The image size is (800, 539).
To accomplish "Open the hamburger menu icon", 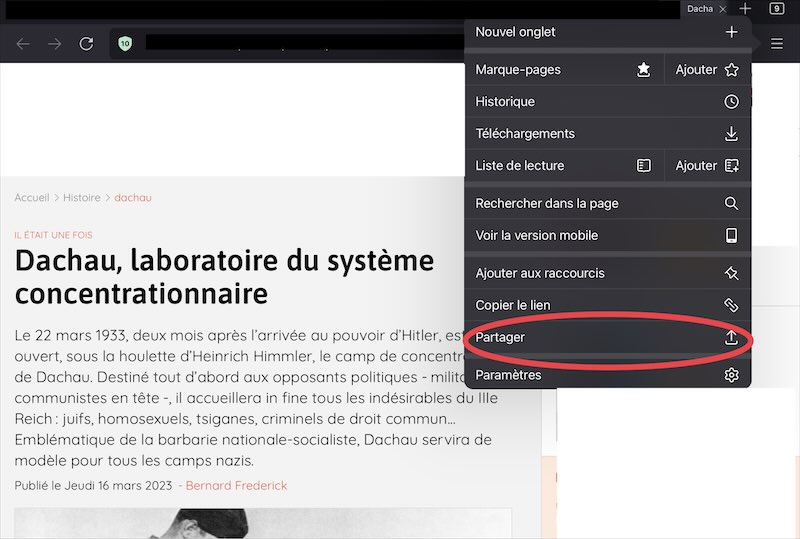I will click(x=777, y=44).
